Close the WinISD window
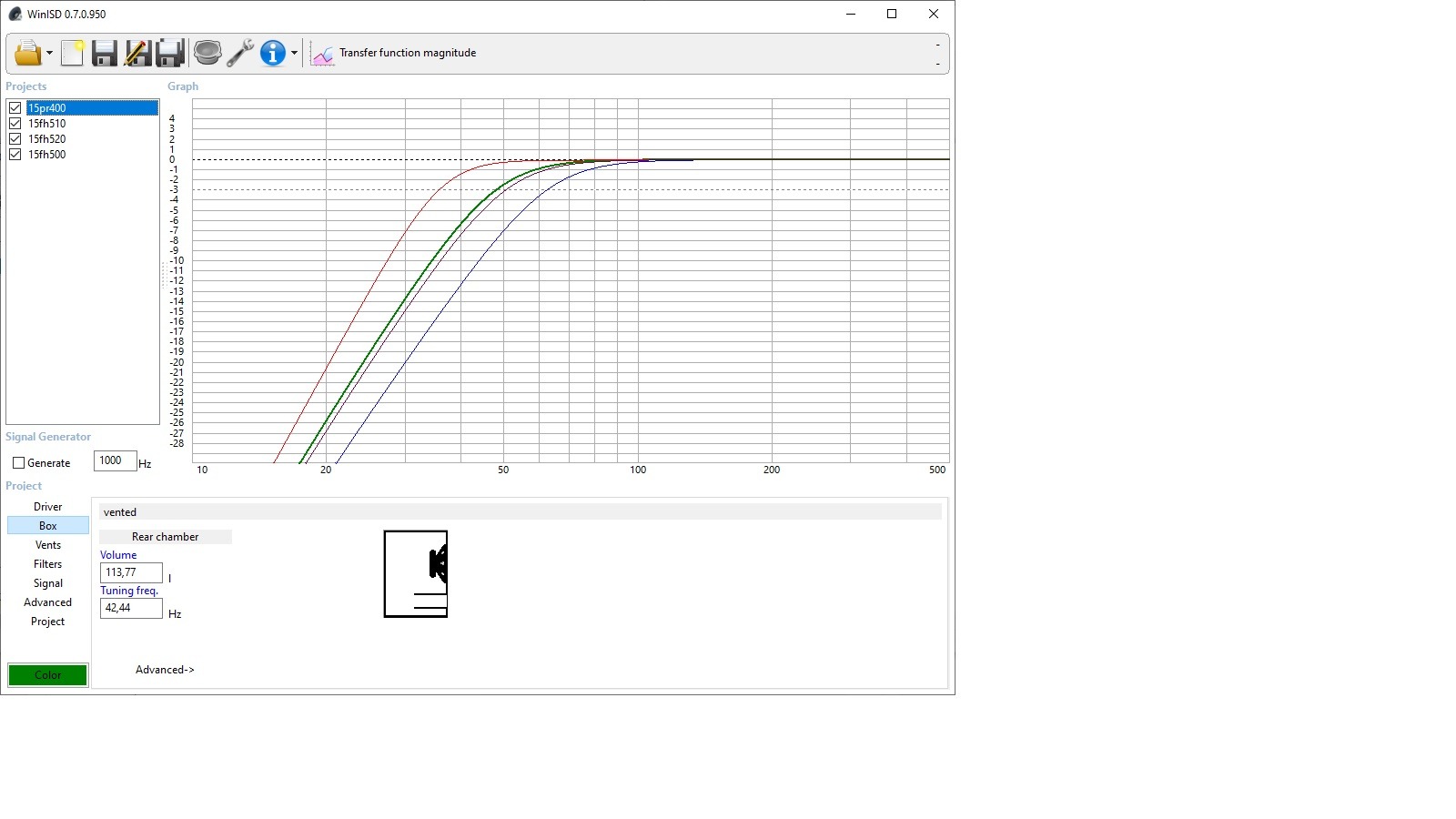The width and height of the screenshot is (1456, 819). click(934, 14)
